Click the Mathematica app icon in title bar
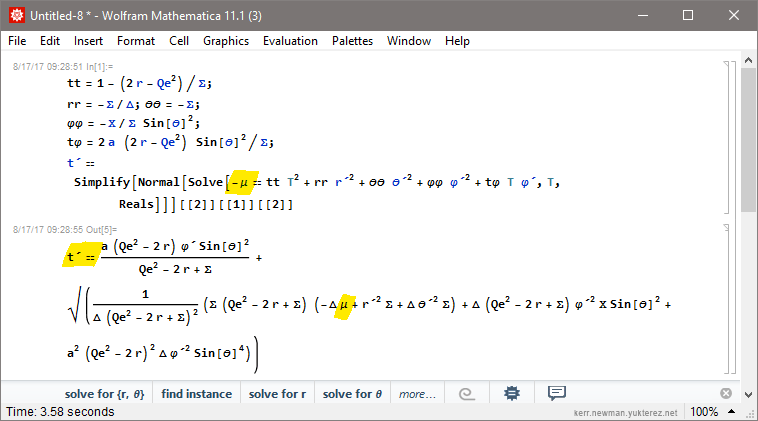Screen dimensions: 758x421 15,15
